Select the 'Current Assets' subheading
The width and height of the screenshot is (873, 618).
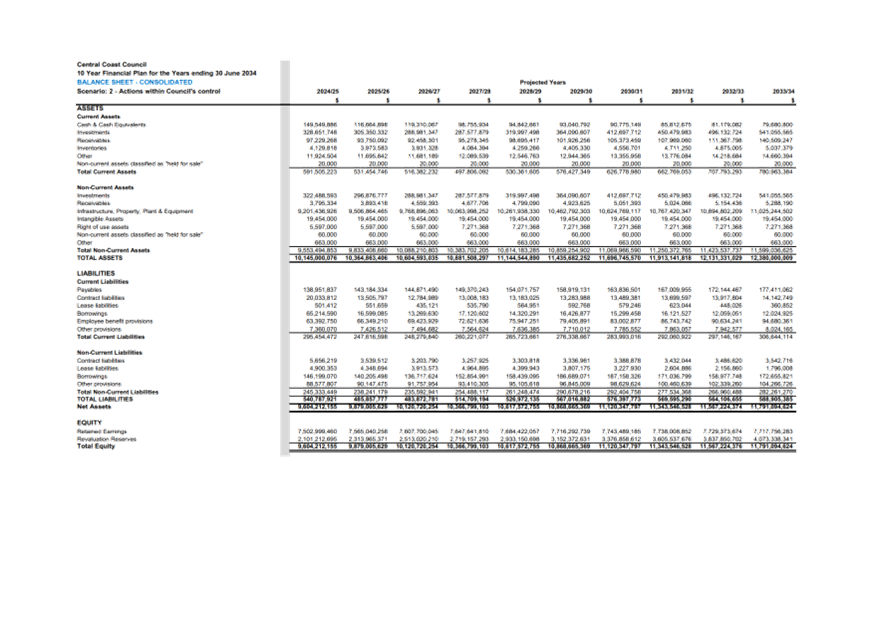[x=99, y=117]
